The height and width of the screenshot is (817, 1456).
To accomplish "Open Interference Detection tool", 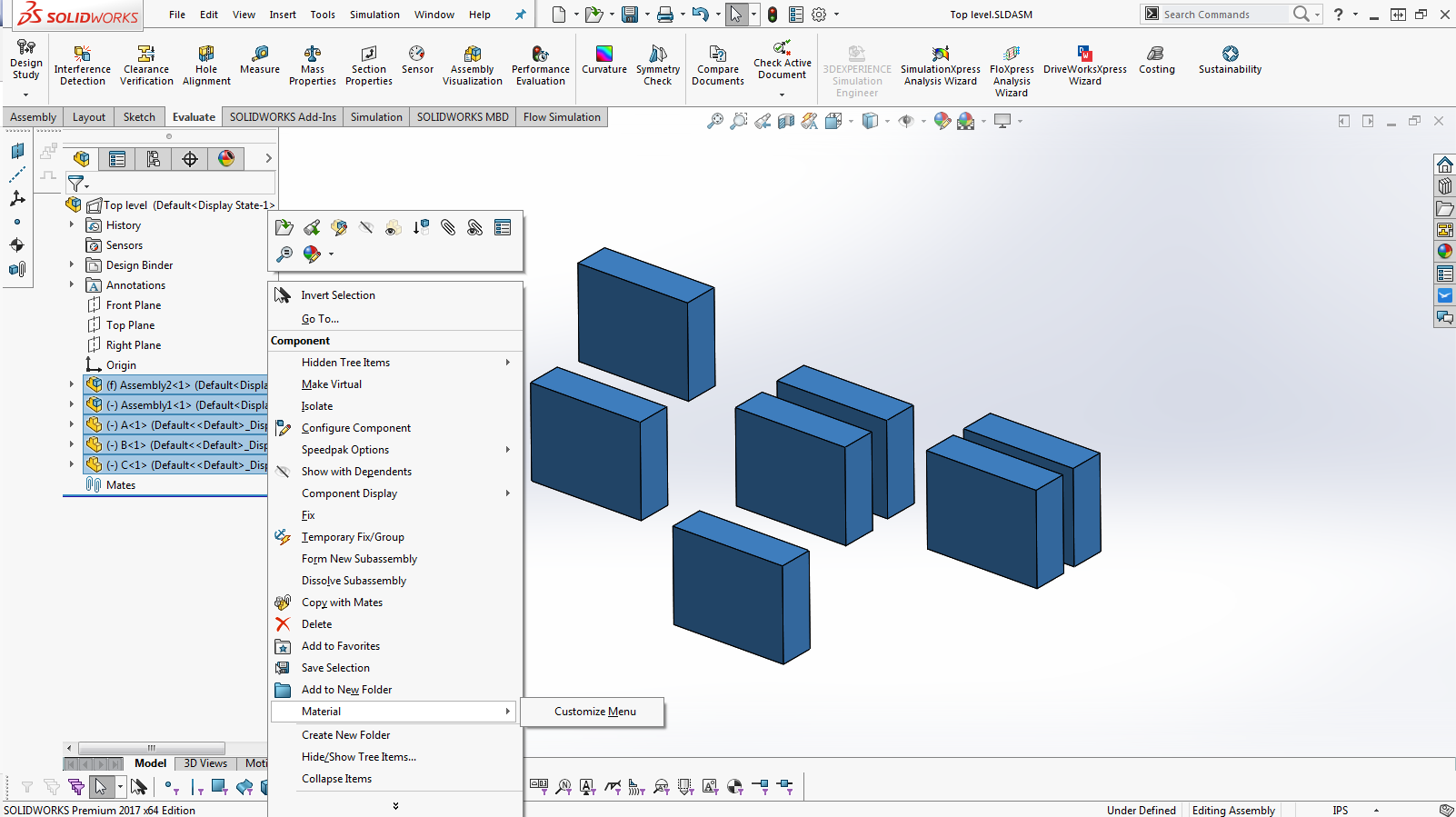I will coord(83,65).
